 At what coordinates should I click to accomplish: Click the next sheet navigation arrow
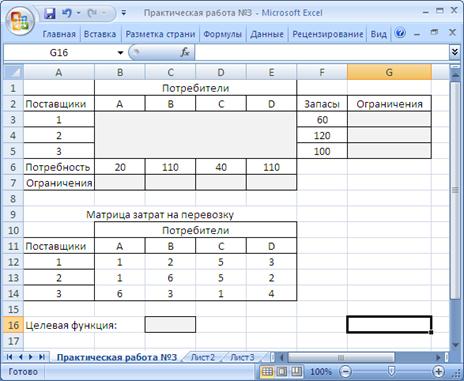(x=31, y=357)
